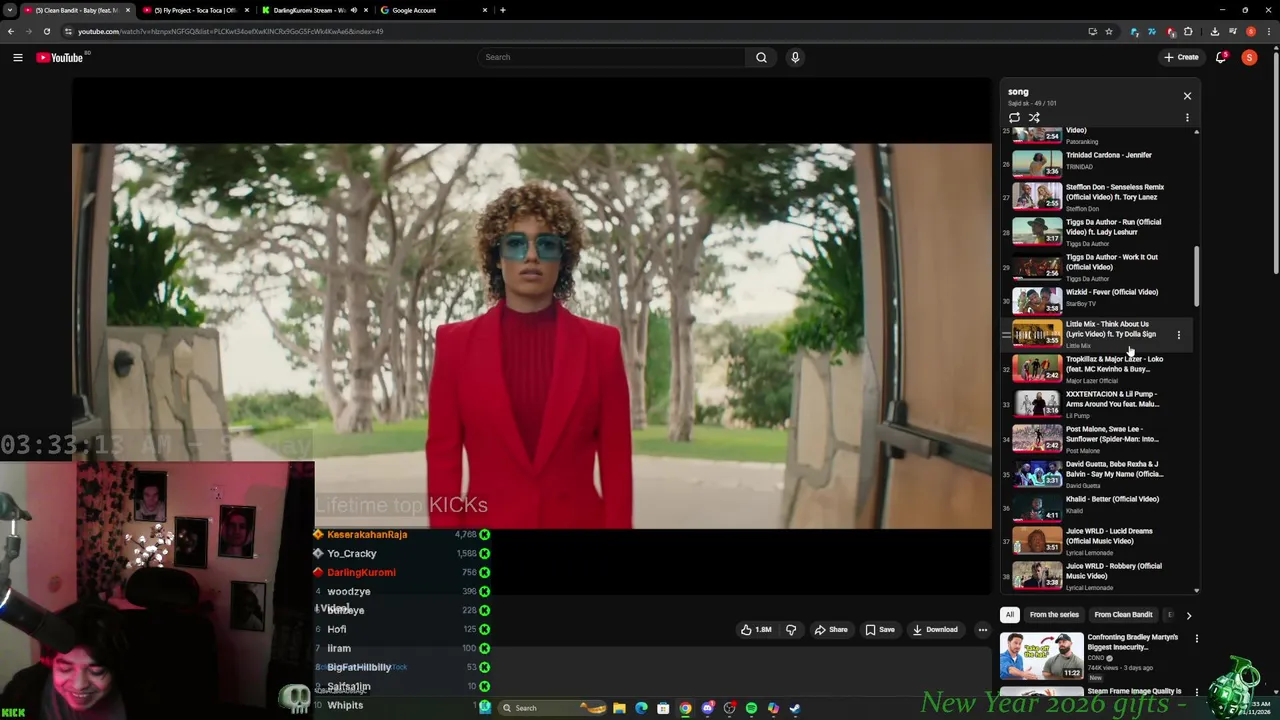Open options for Steam Frame Image Quality video
The height and width of the screenshot is (720, 1280).
click(x=1196, y=692)
